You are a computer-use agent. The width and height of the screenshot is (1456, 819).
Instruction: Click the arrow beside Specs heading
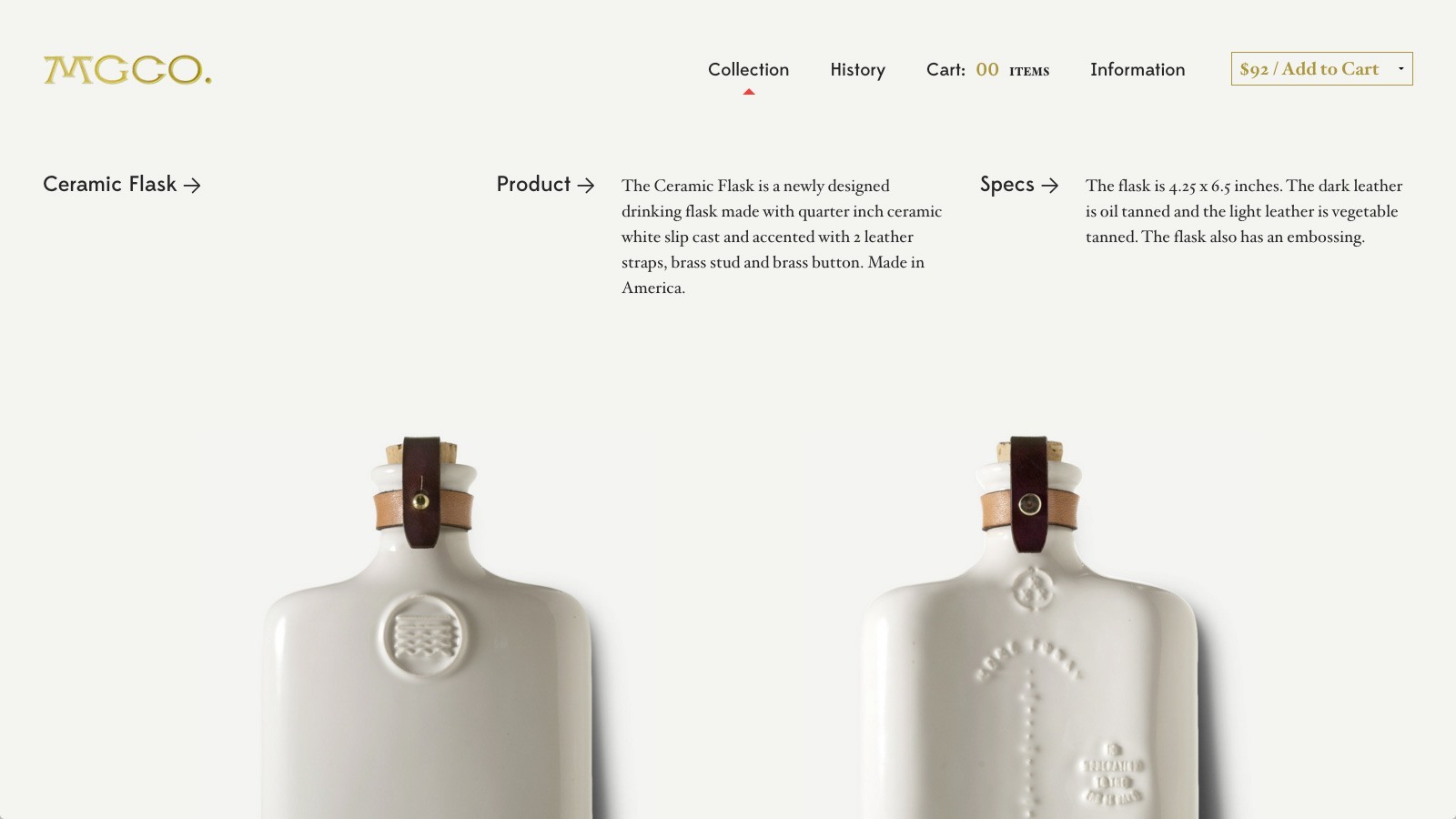pos(1050,186)
